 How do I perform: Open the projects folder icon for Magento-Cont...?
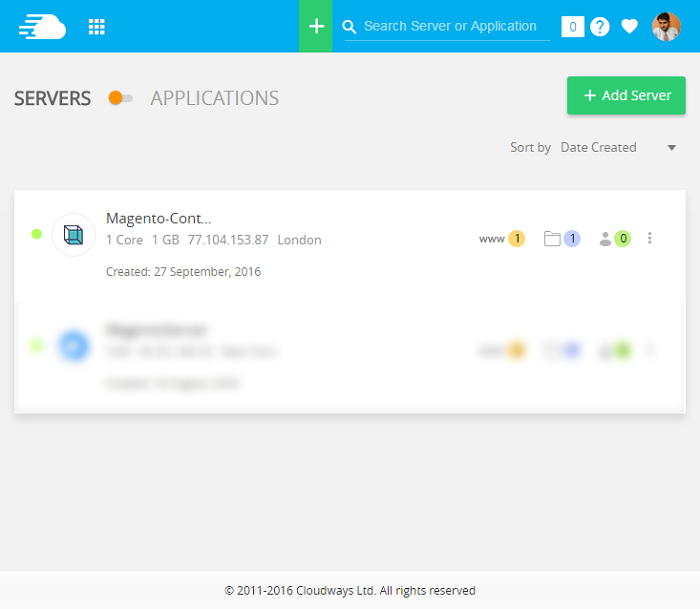click(552, 238)
